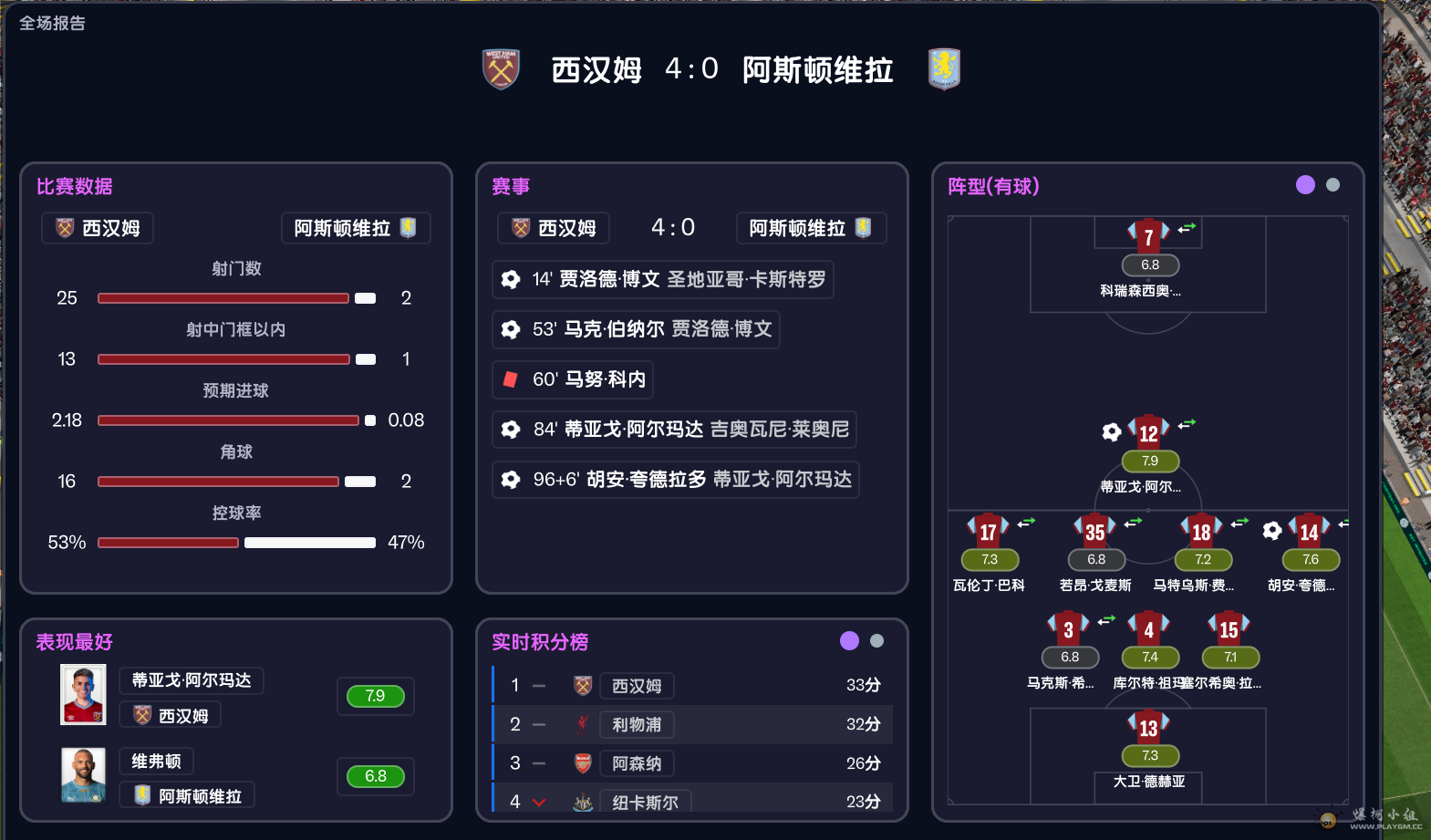Click number 12 shirt in formation
1431x840 pixels.
tap(1148, 432)
